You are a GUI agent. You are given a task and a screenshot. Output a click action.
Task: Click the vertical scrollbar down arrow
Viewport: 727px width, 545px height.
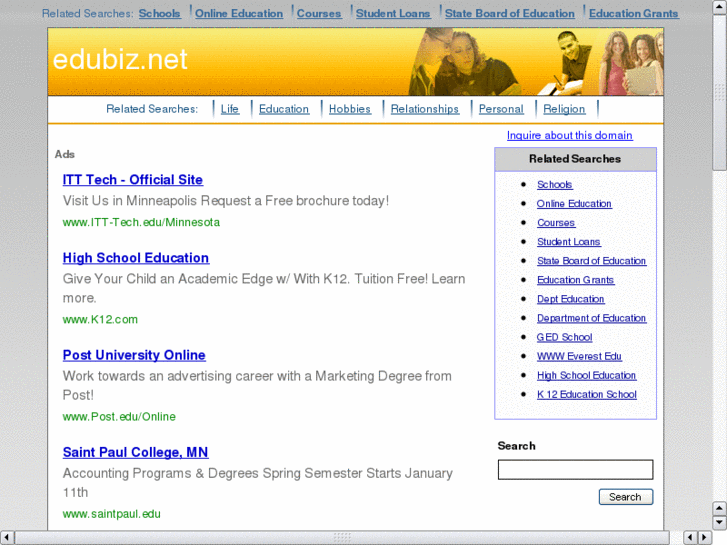coord(720,523)
